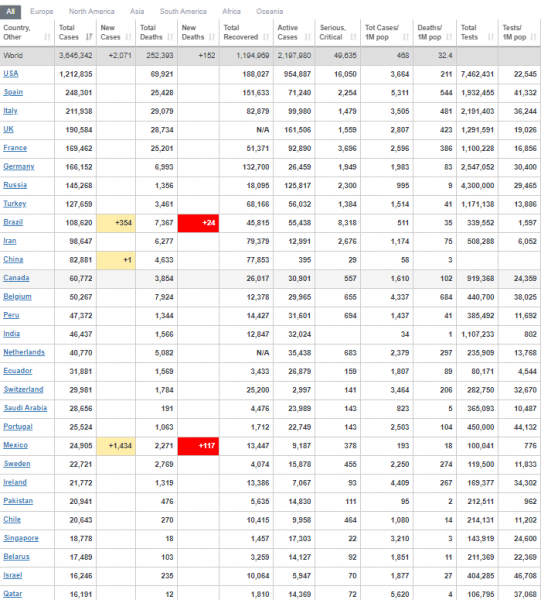Image resolution: width=541 pixels, height=600 pixels.
Task: Sort by the Total Recovered column icon
Action: [x=266, y=37]
